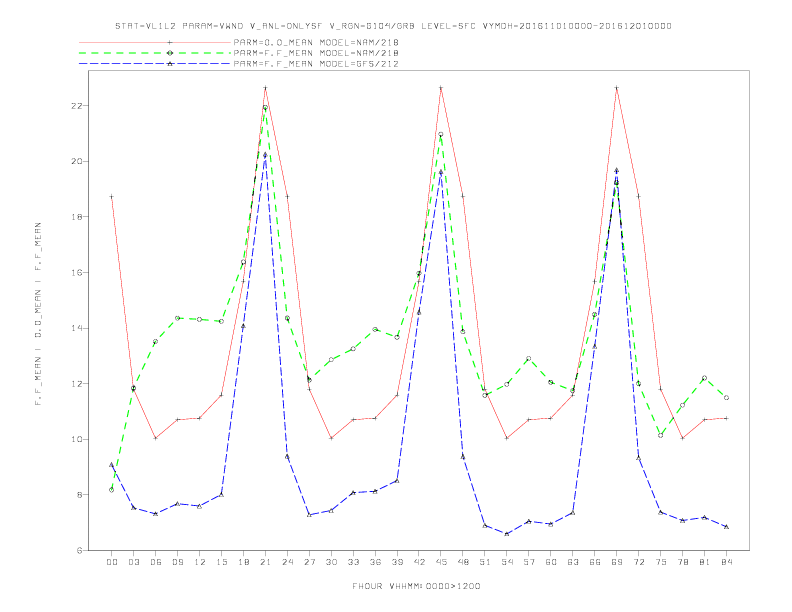The image size is (792, 612).
Task: Click y-axis tick value 6
Action: click(79, 550)
